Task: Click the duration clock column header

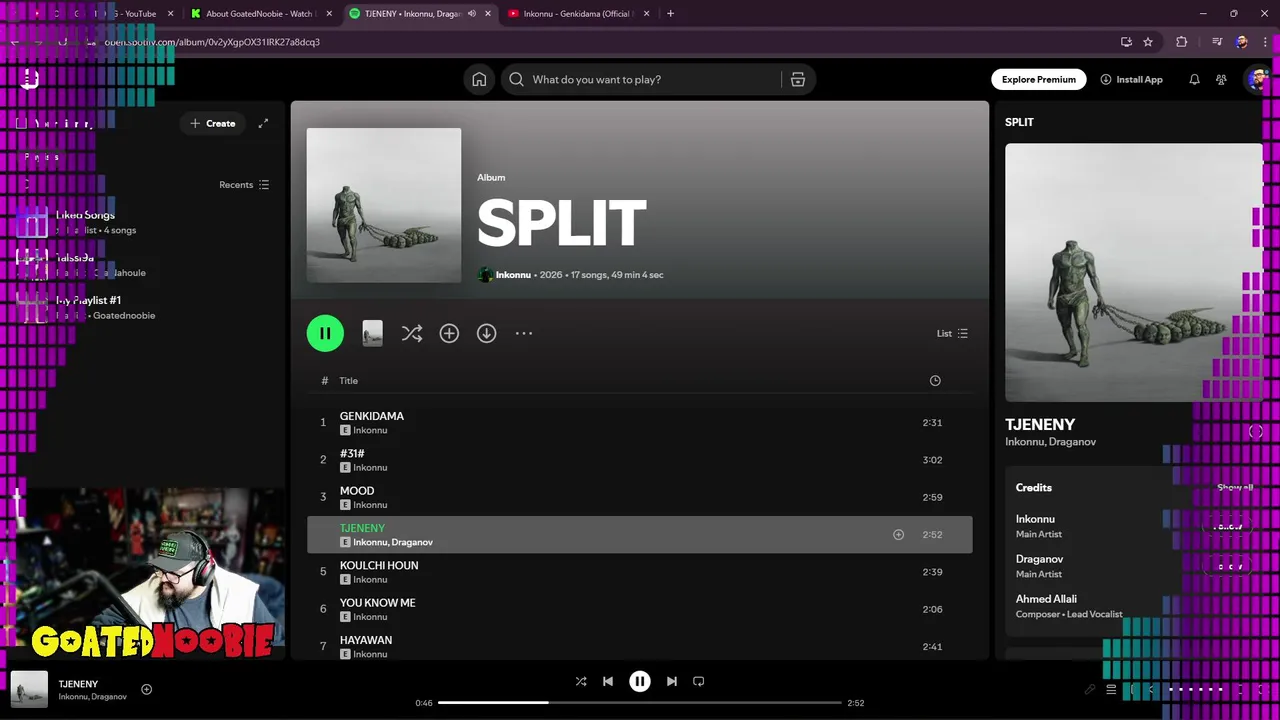Action: 935,380
